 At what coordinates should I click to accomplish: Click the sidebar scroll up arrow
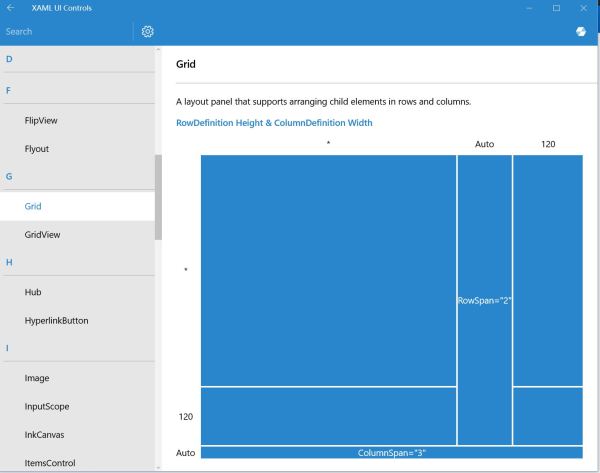[x=158, y=50]
